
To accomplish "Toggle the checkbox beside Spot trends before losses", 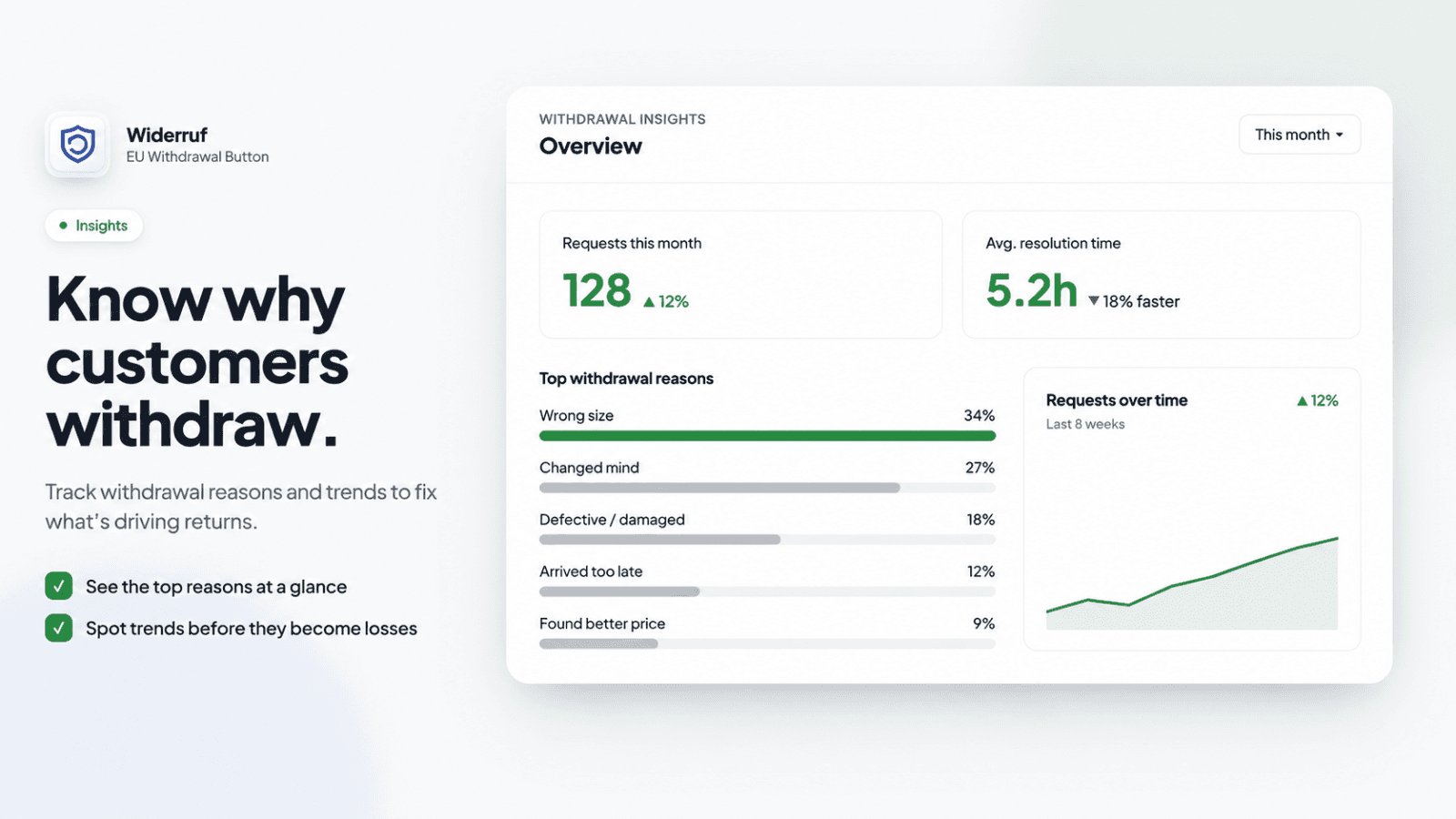I will point(59,628).
